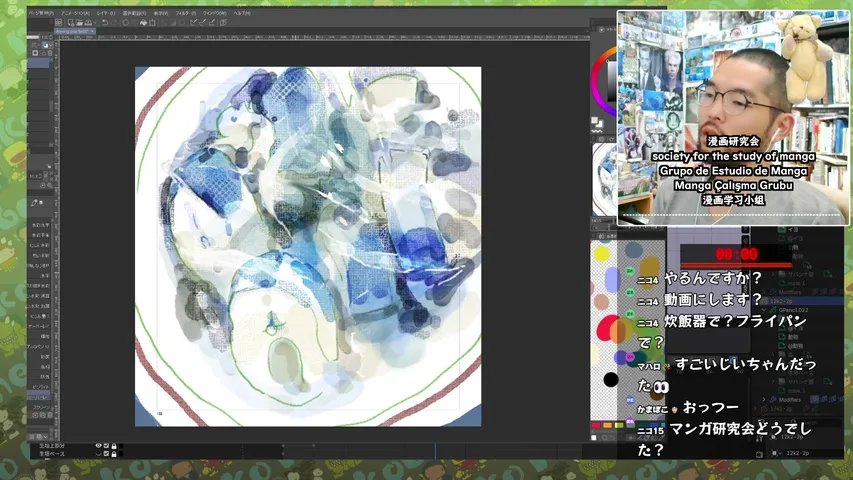Open the dropdown beside blue-white square icon
853x480 pixels.
click(x=51, y=45)
